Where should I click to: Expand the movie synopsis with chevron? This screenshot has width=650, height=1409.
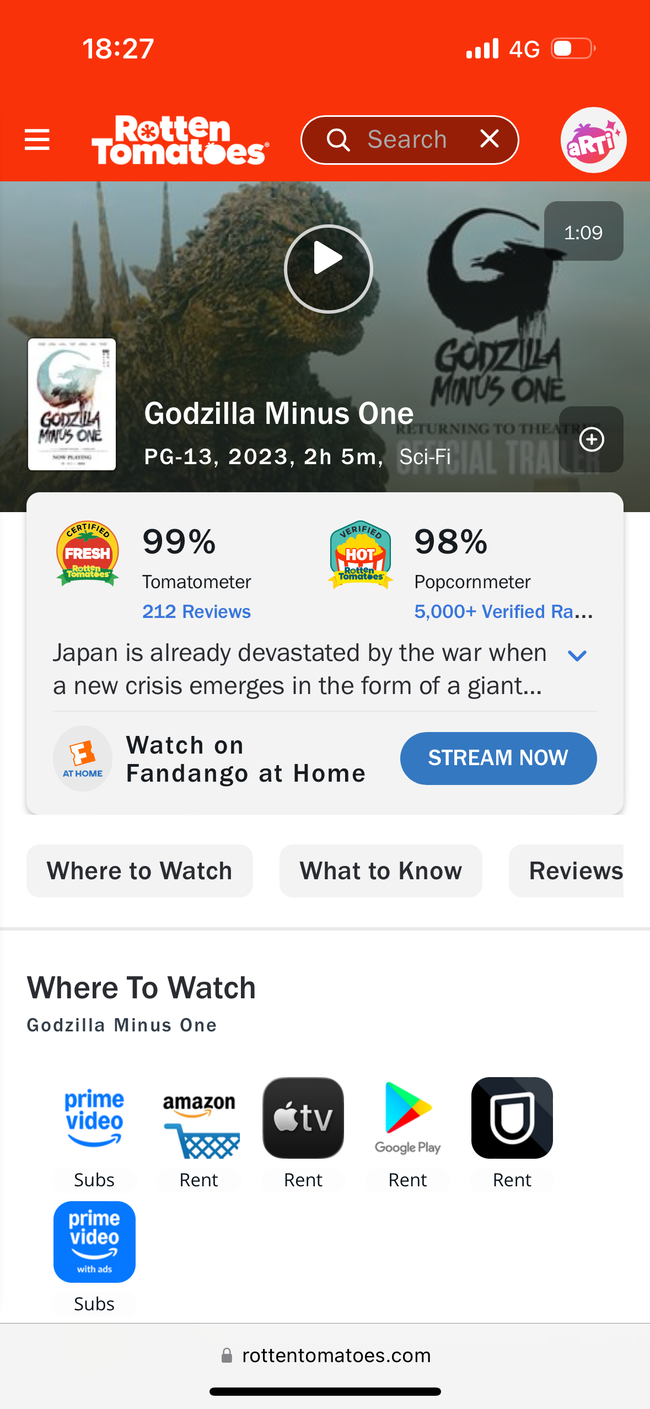coord(577,656)
